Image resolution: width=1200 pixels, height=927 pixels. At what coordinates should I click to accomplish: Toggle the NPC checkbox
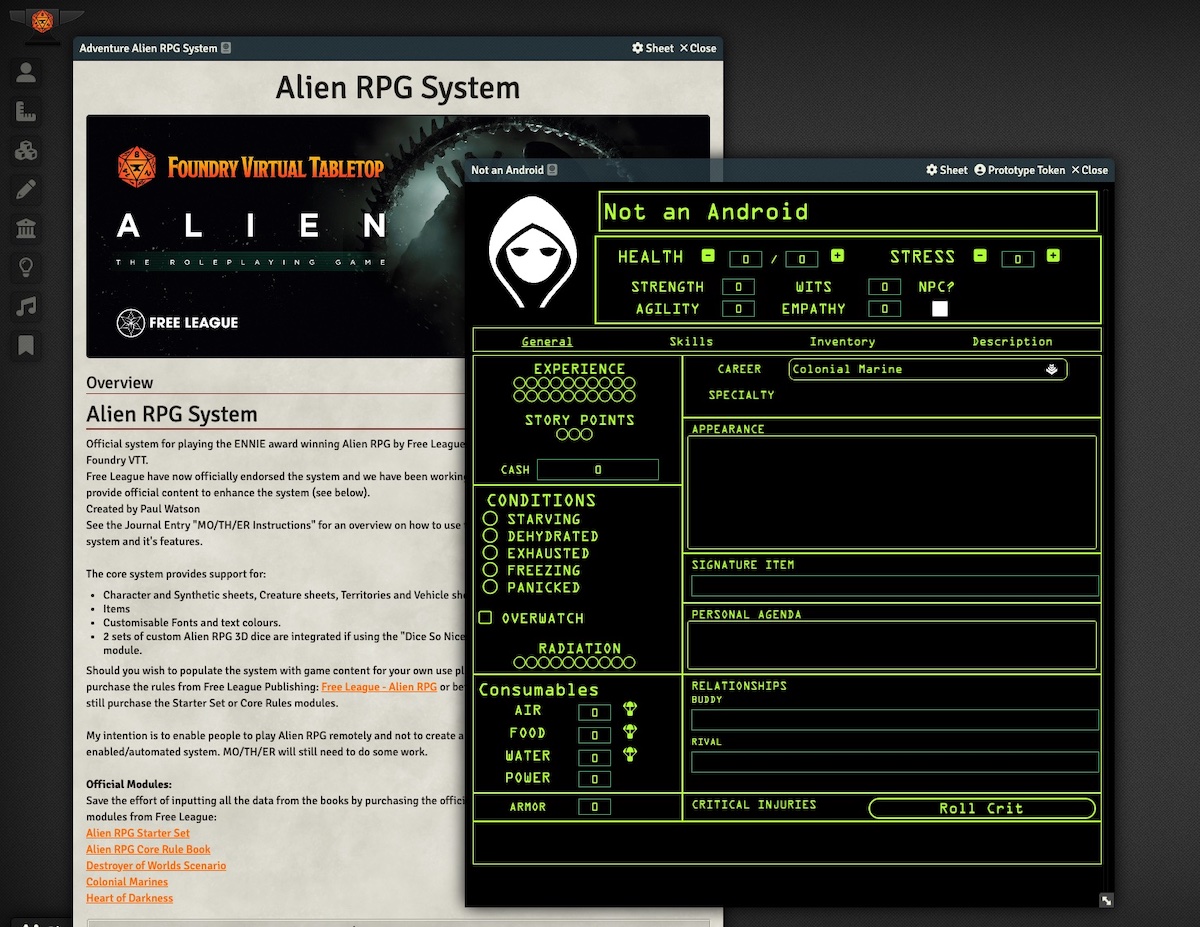pyautogui.click(x=939, y=309)
